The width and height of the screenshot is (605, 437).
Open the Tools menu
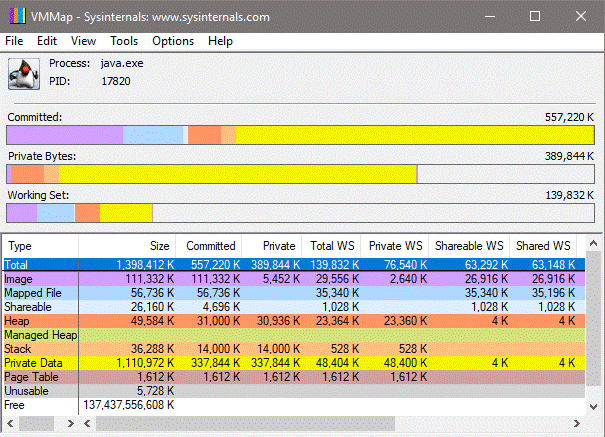coord(124,41)
